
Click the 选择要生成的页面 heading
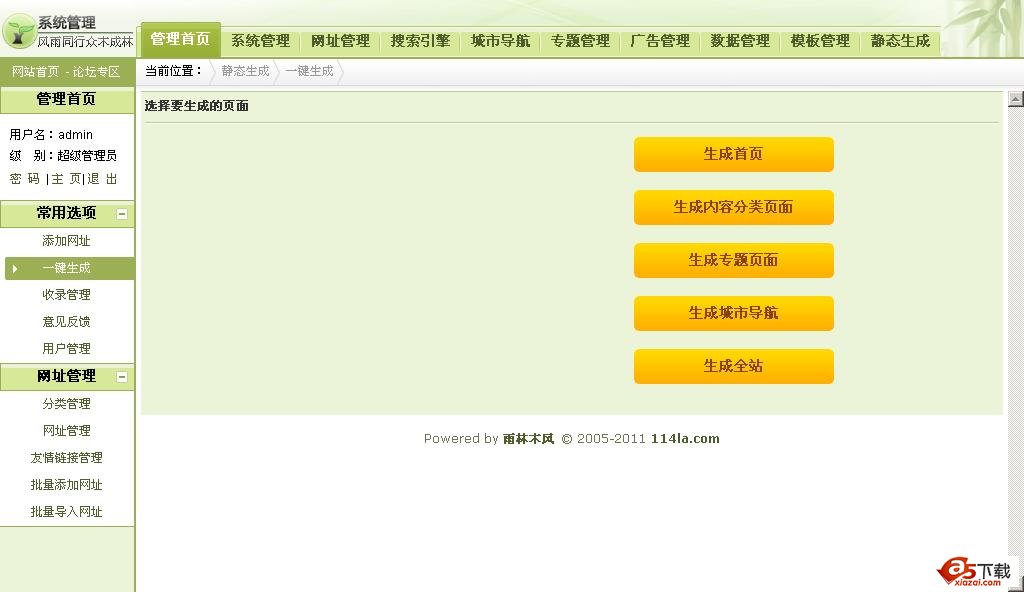tap(197, 106)
